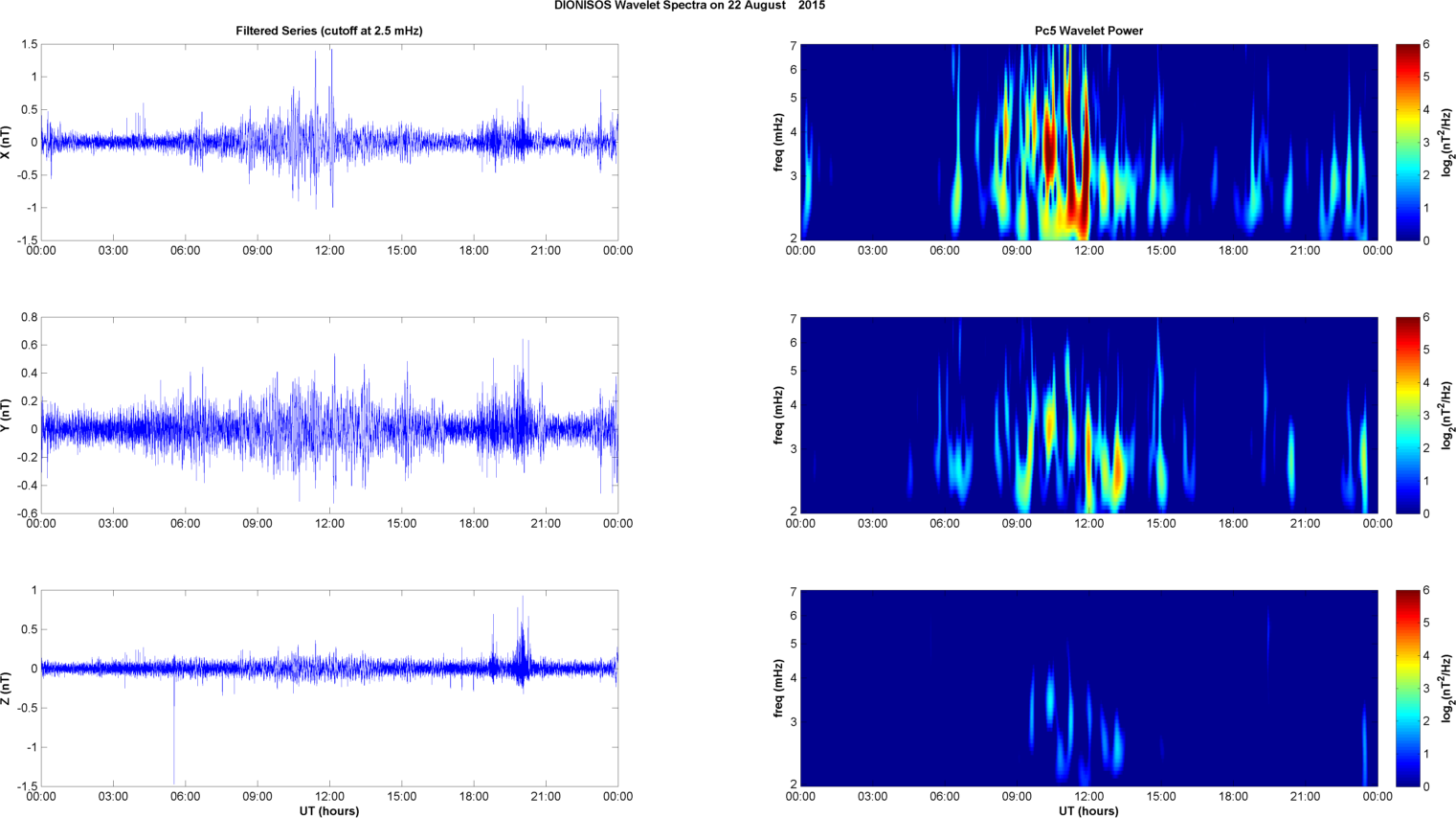Select the Filtered Series (cutoff at 2.5 mHz) title
1456x818 pixels.
[x=329, y=31]
